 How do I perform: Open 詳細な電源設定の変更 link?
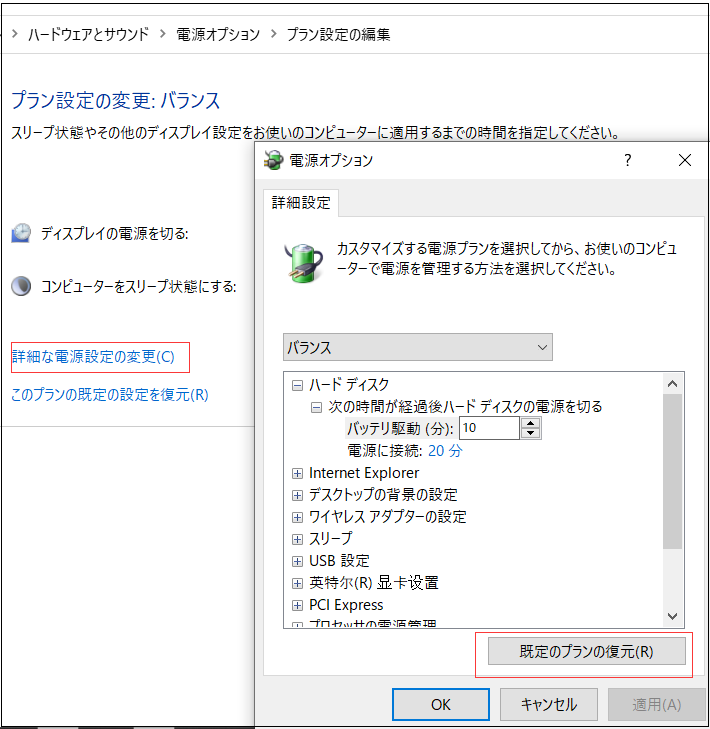pos(93,356)
